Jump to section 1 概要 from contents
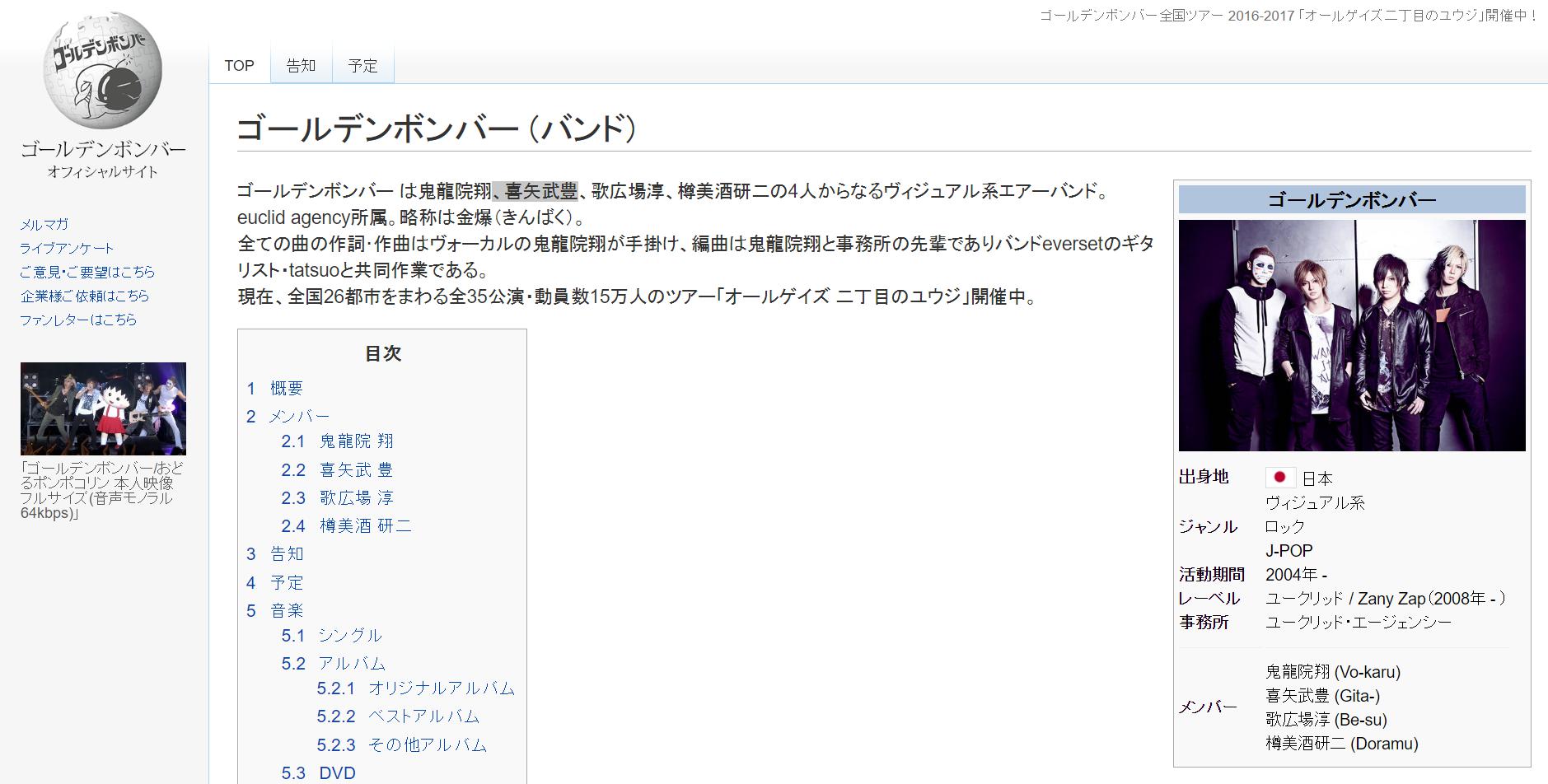 [287, 388]
